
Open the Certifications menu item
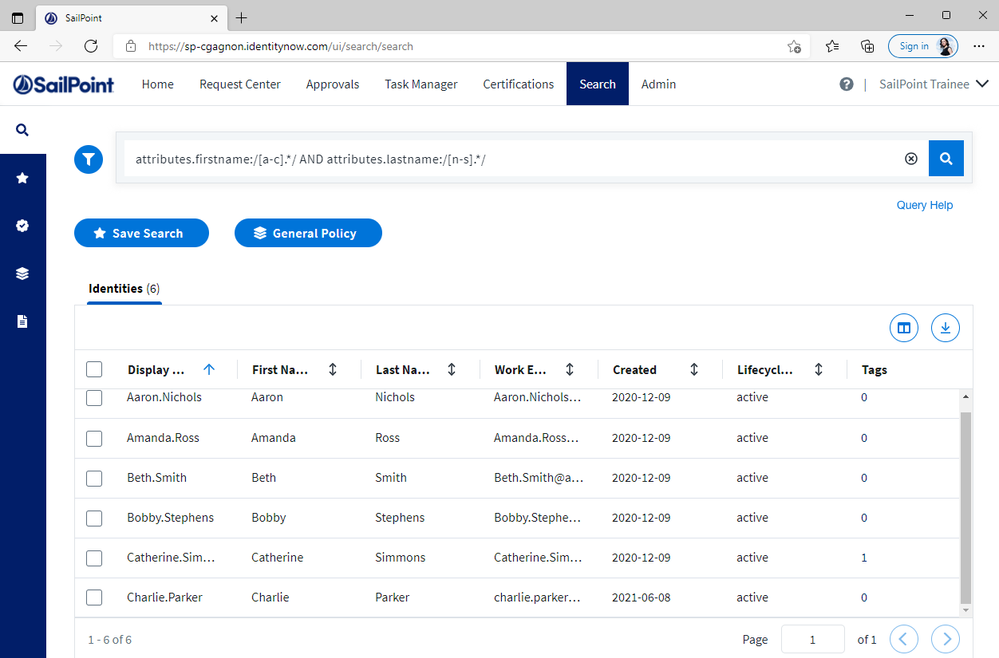518,85
